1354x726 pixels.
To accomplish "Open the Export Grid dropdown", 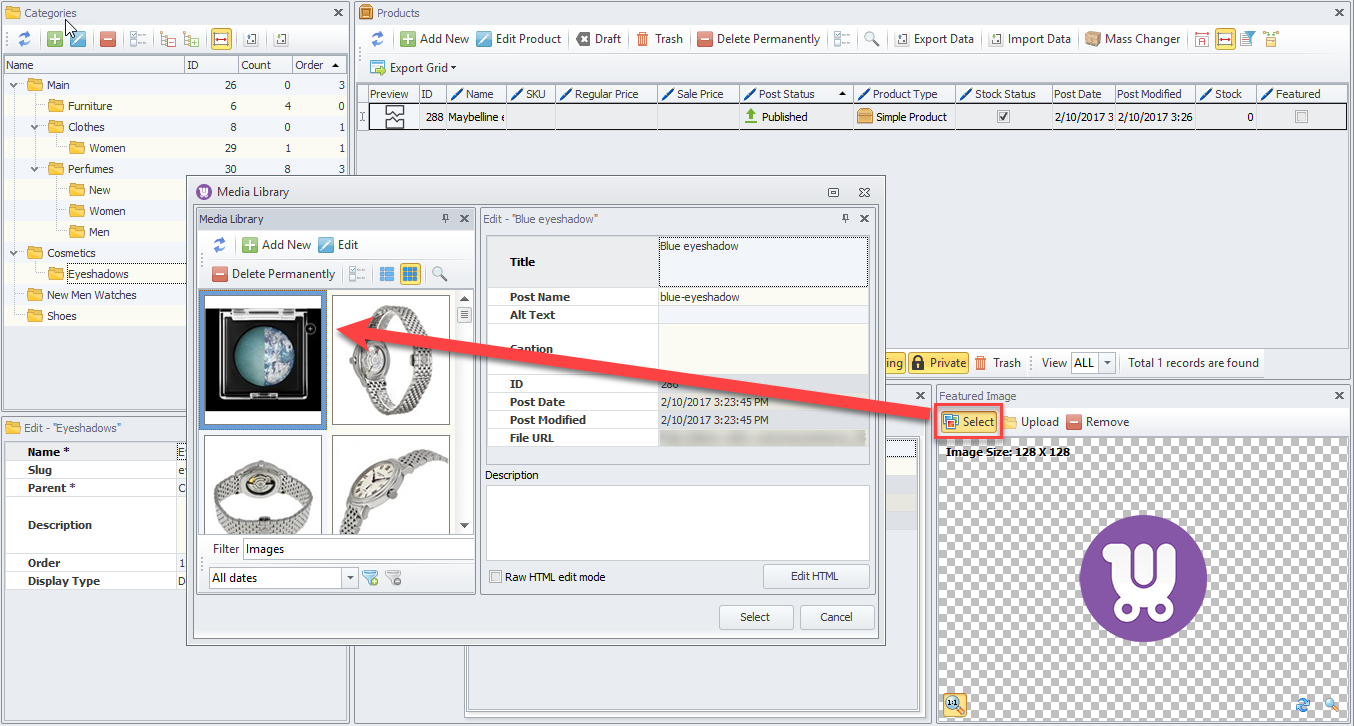I will (413, 68).
